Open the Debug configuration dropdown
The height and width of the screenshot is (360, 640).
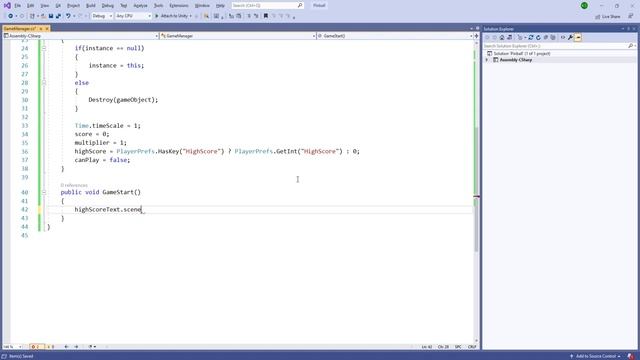pyautogui.click(x=102, y=16)
